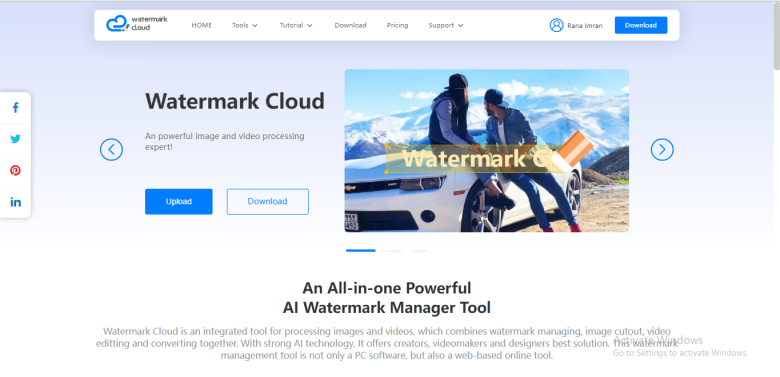Image resolution: width=780 pixels, height=377 pixels.
Task: Open the HOME menu item
Action: pyautogui.click(x=201, y=25)
